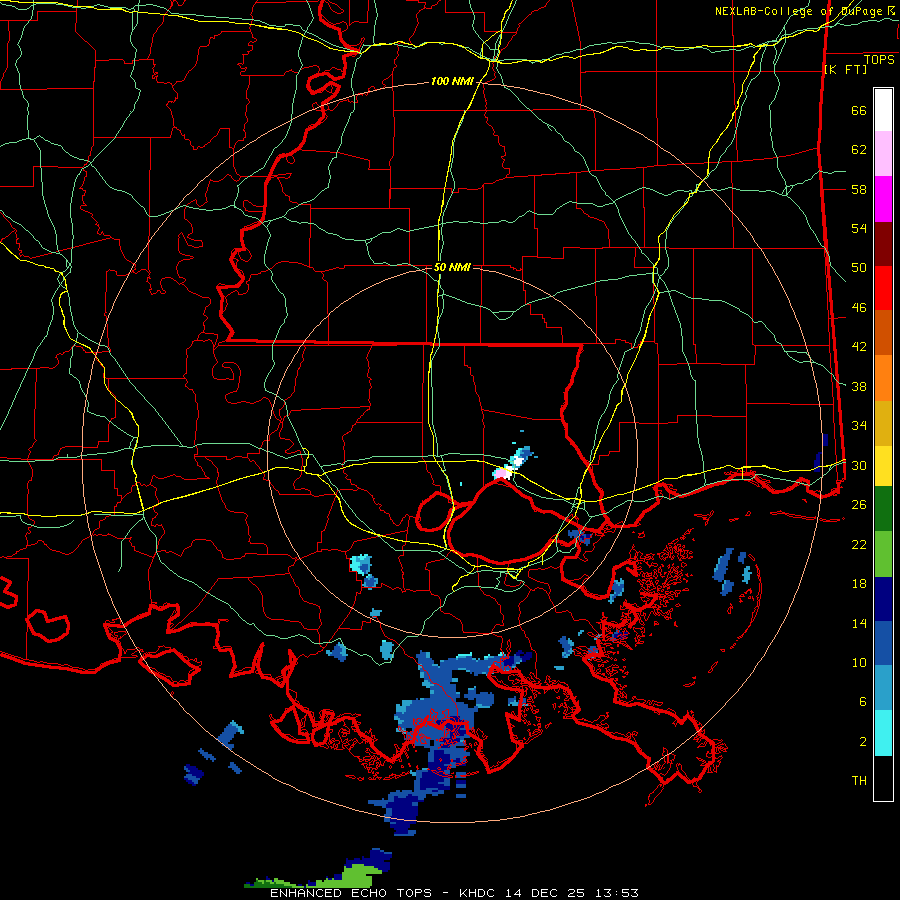Click the '2' legend value

(x=863, y=742)
